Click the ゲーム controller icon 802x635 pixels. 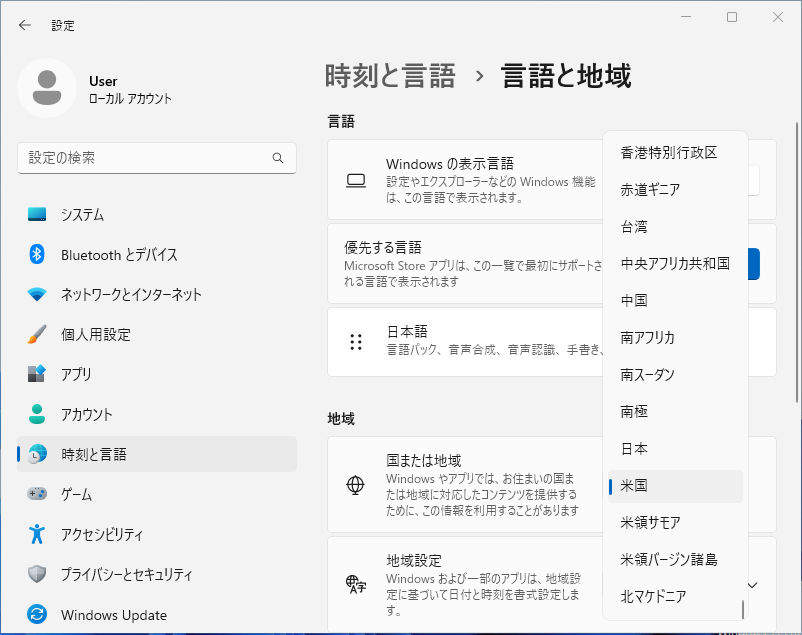37,494
